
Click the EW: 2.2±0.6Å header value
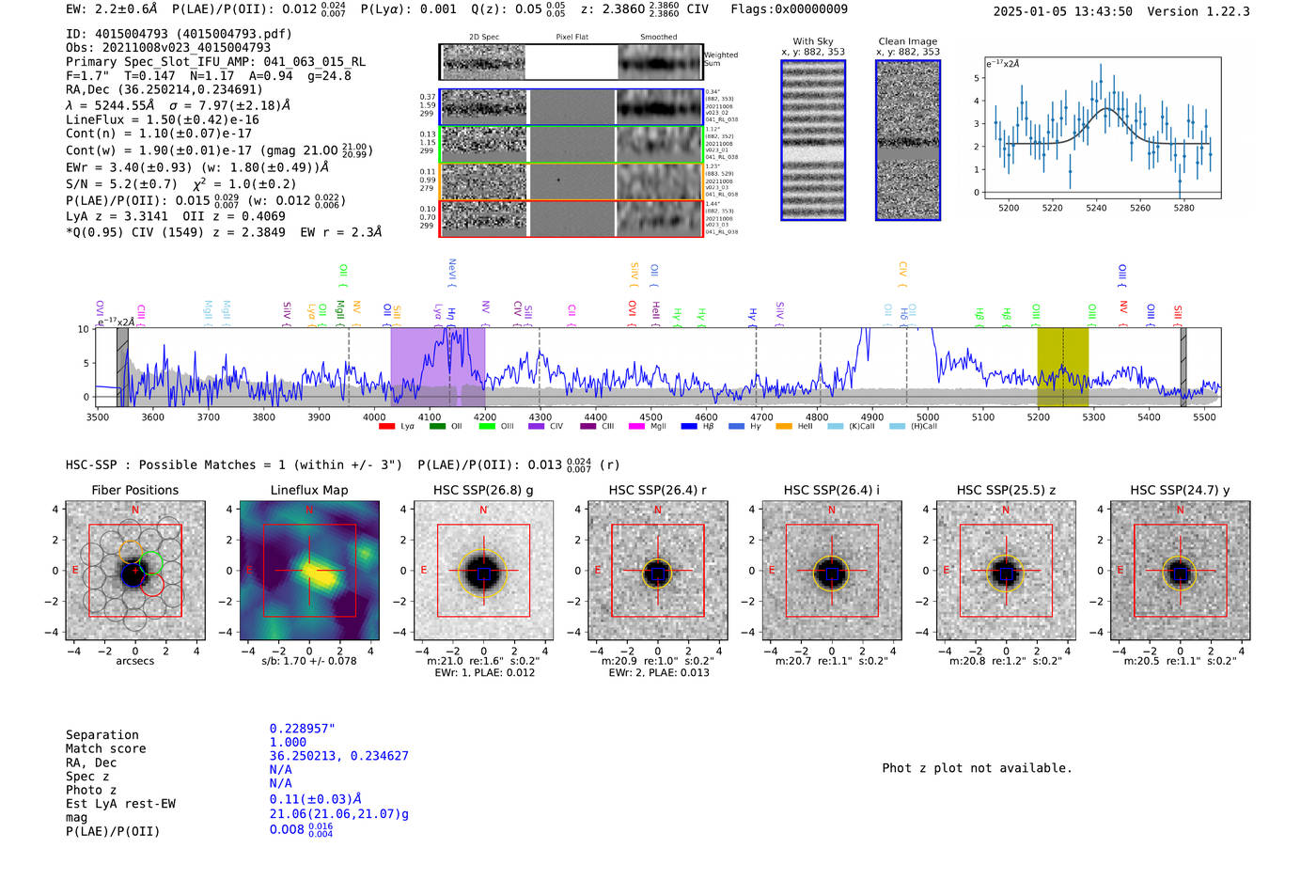112,9
